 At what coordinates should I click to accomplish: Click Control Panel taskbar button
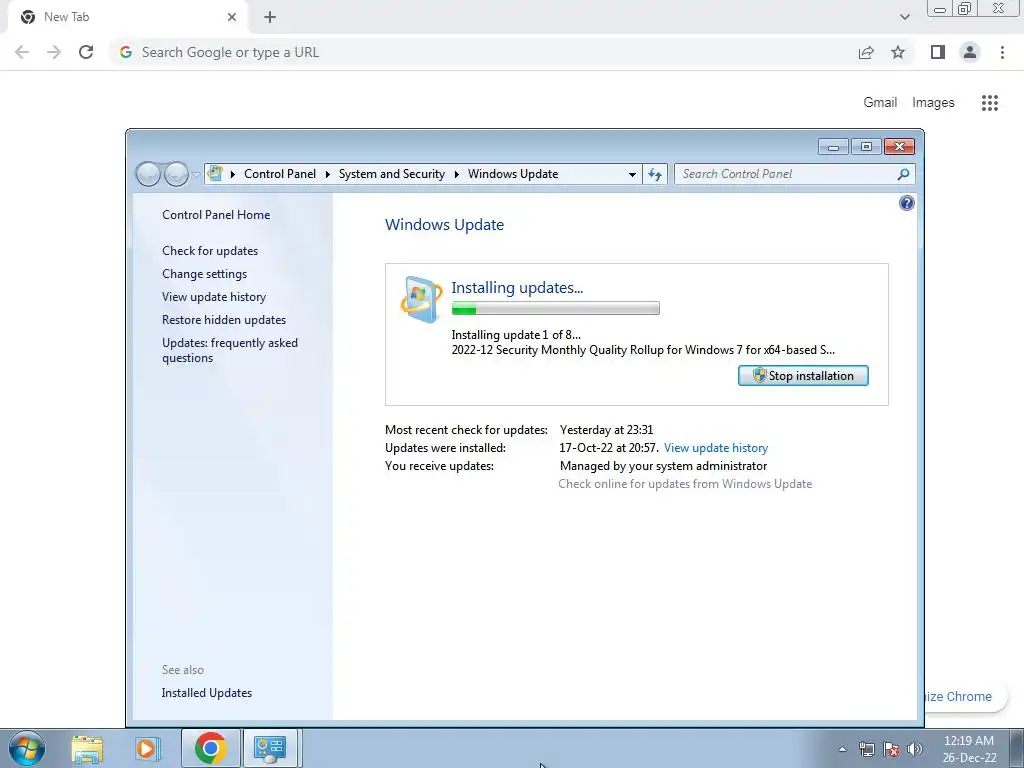(x=271, y=748)
